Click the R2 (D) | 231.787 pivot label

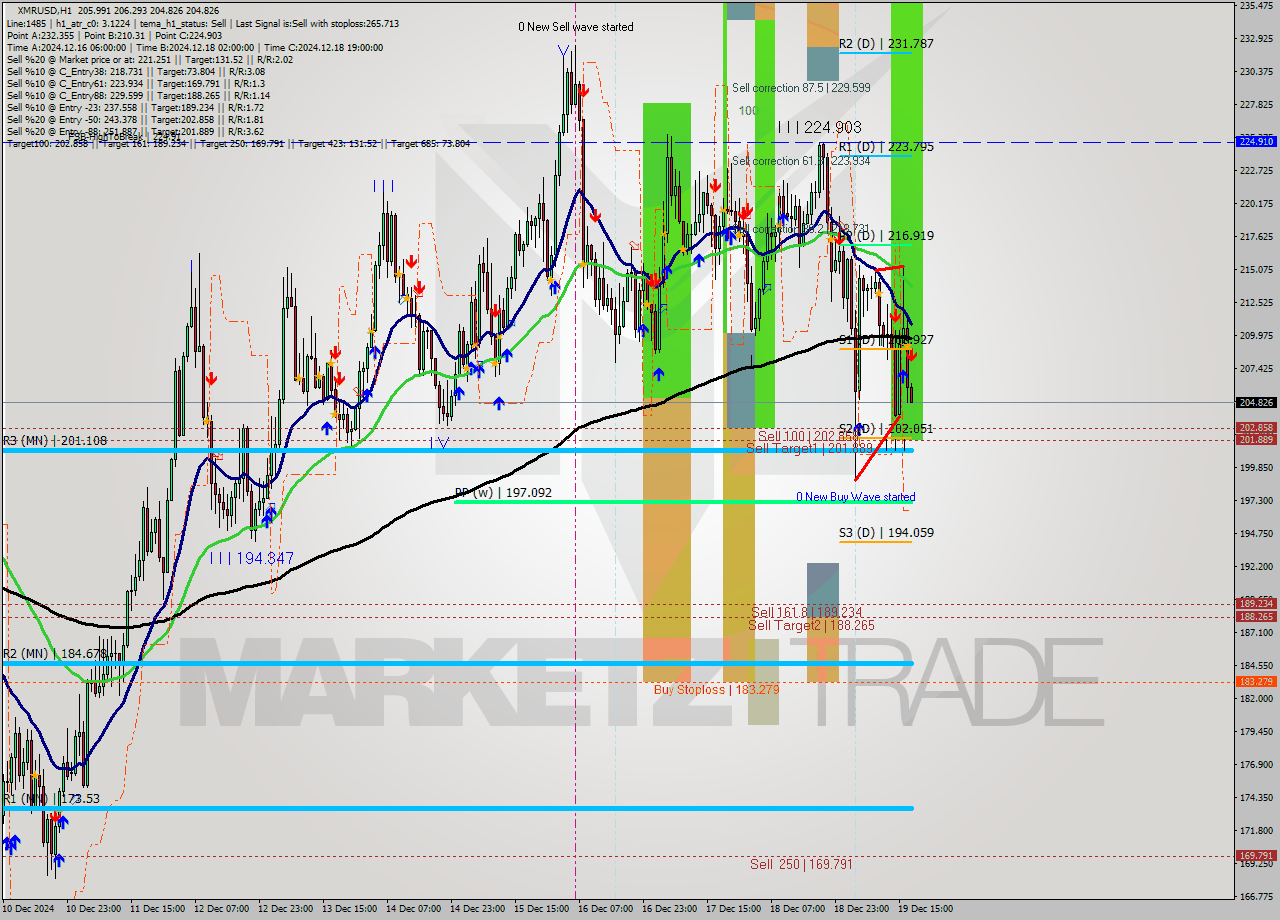click(x=886, y=44)
